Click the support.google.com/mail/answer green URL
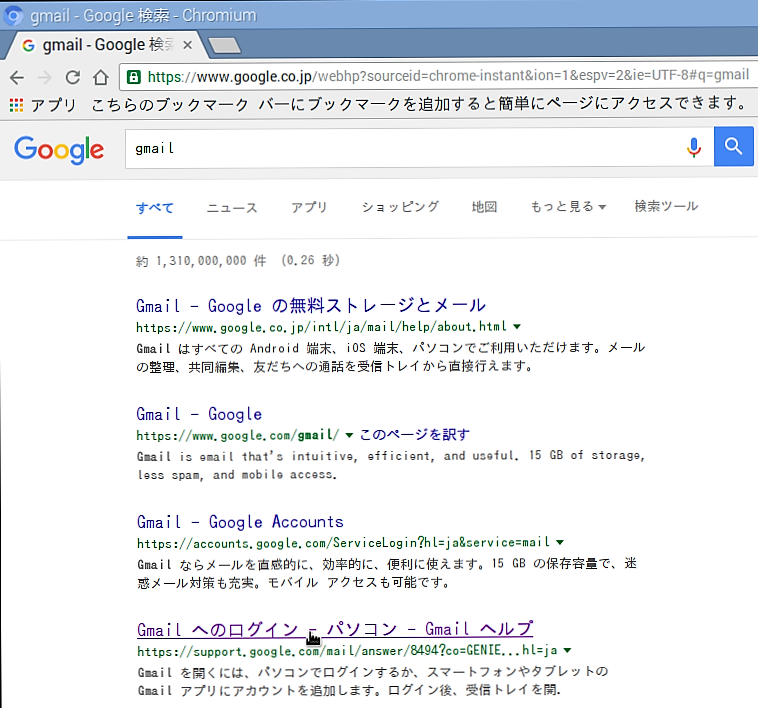 click(347, 651)
